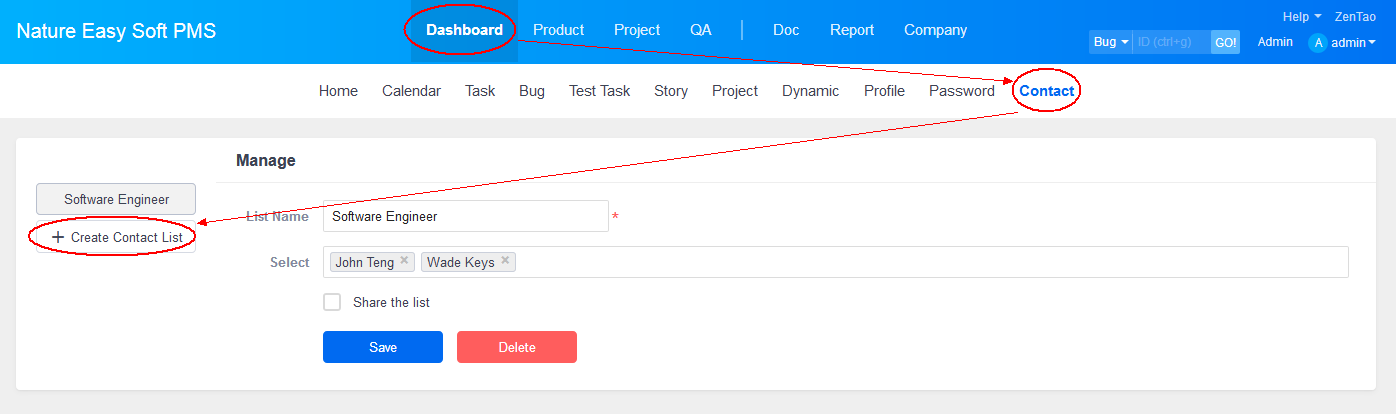Enable the Share the list checkbox

pos(332,302)
